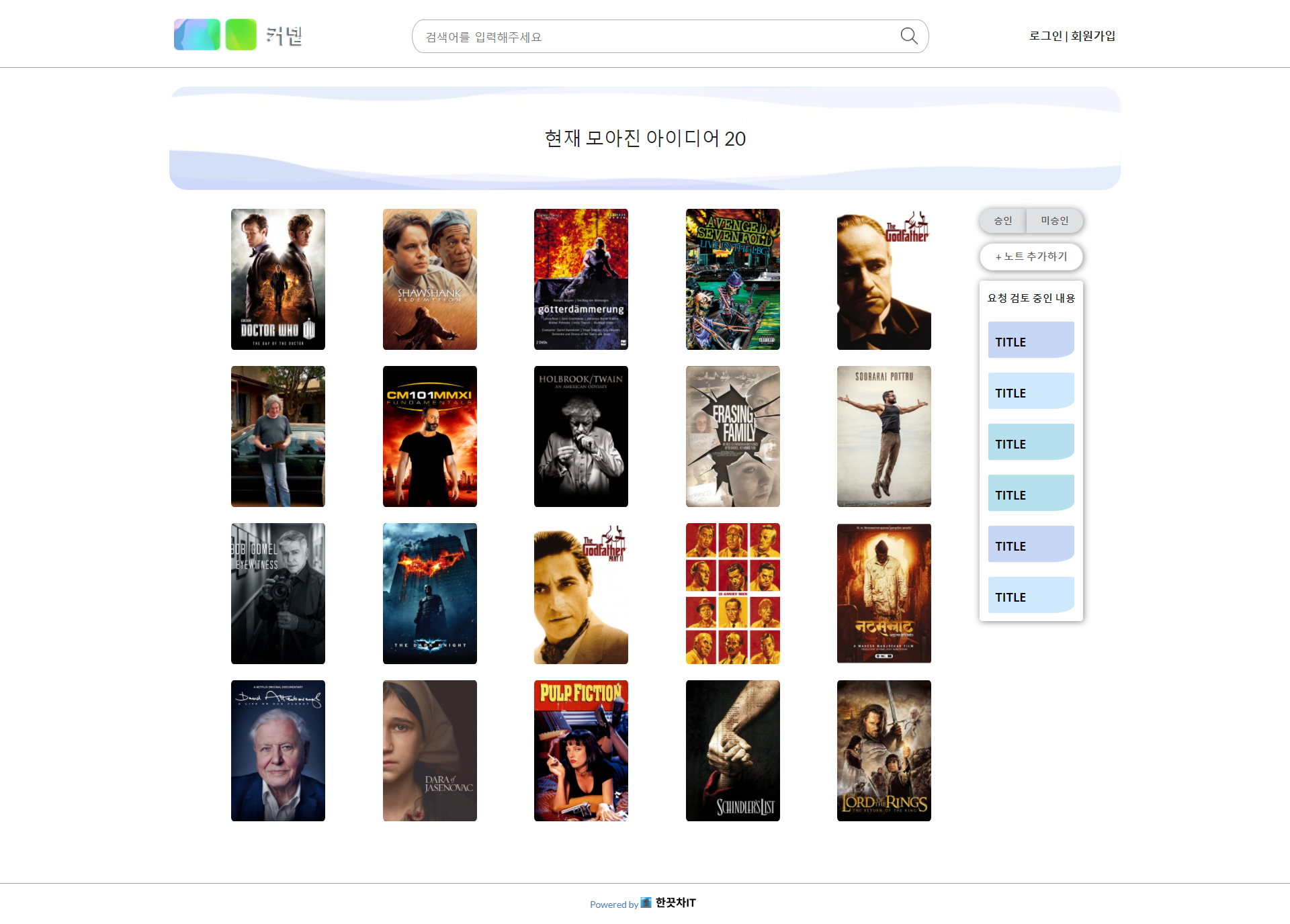Viewport: 1290px width, 924px height.
Task: Click the gradient logo icon in header
Action: [x=197, y=35]
